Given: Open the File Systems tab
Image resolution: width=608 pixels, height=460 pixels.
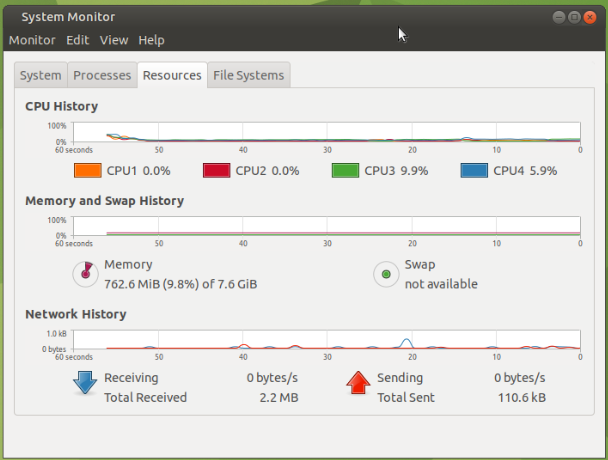Looking at the screenshot, I should (x=249, y=75).
